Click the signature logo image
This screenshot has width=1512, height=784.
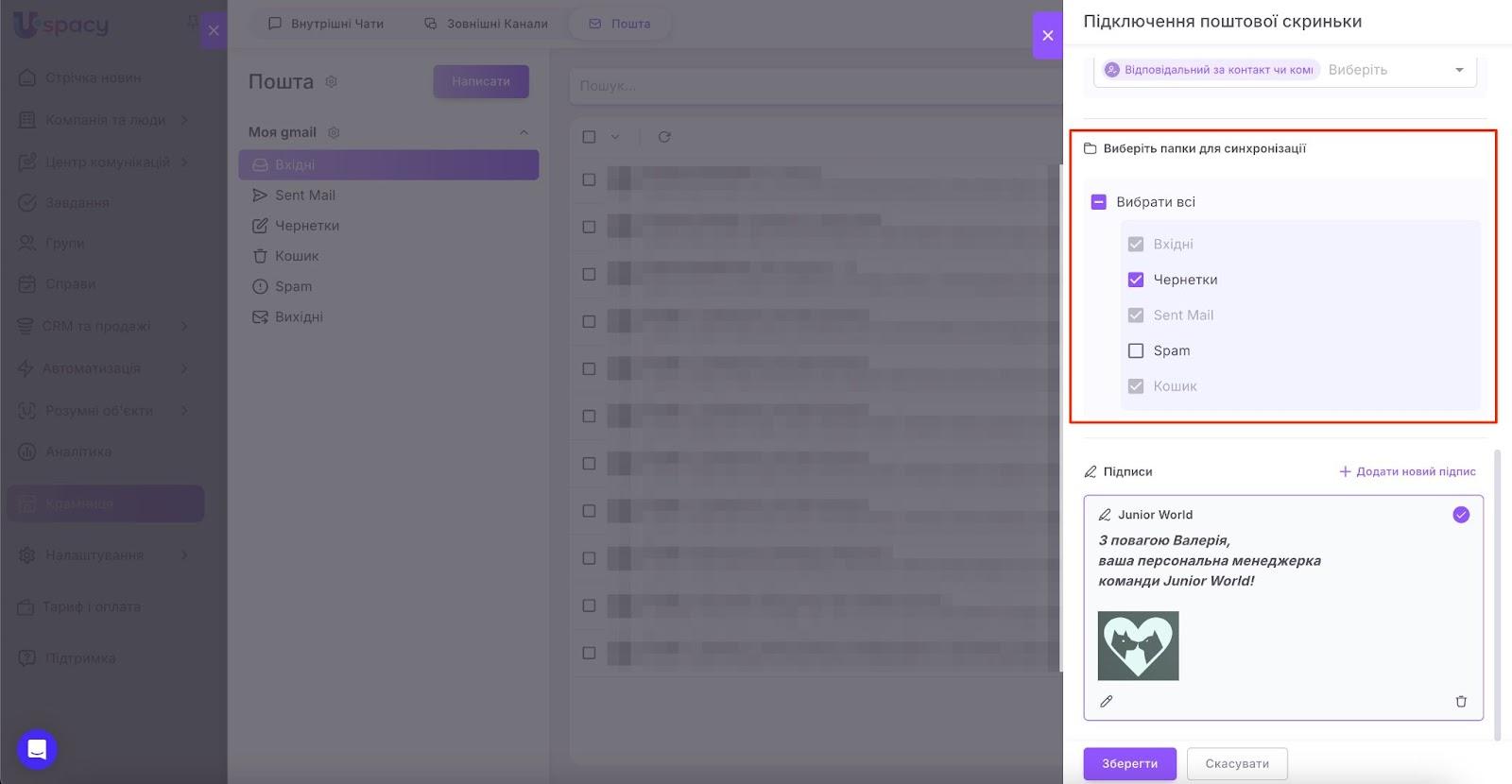tap(1138, 646)
